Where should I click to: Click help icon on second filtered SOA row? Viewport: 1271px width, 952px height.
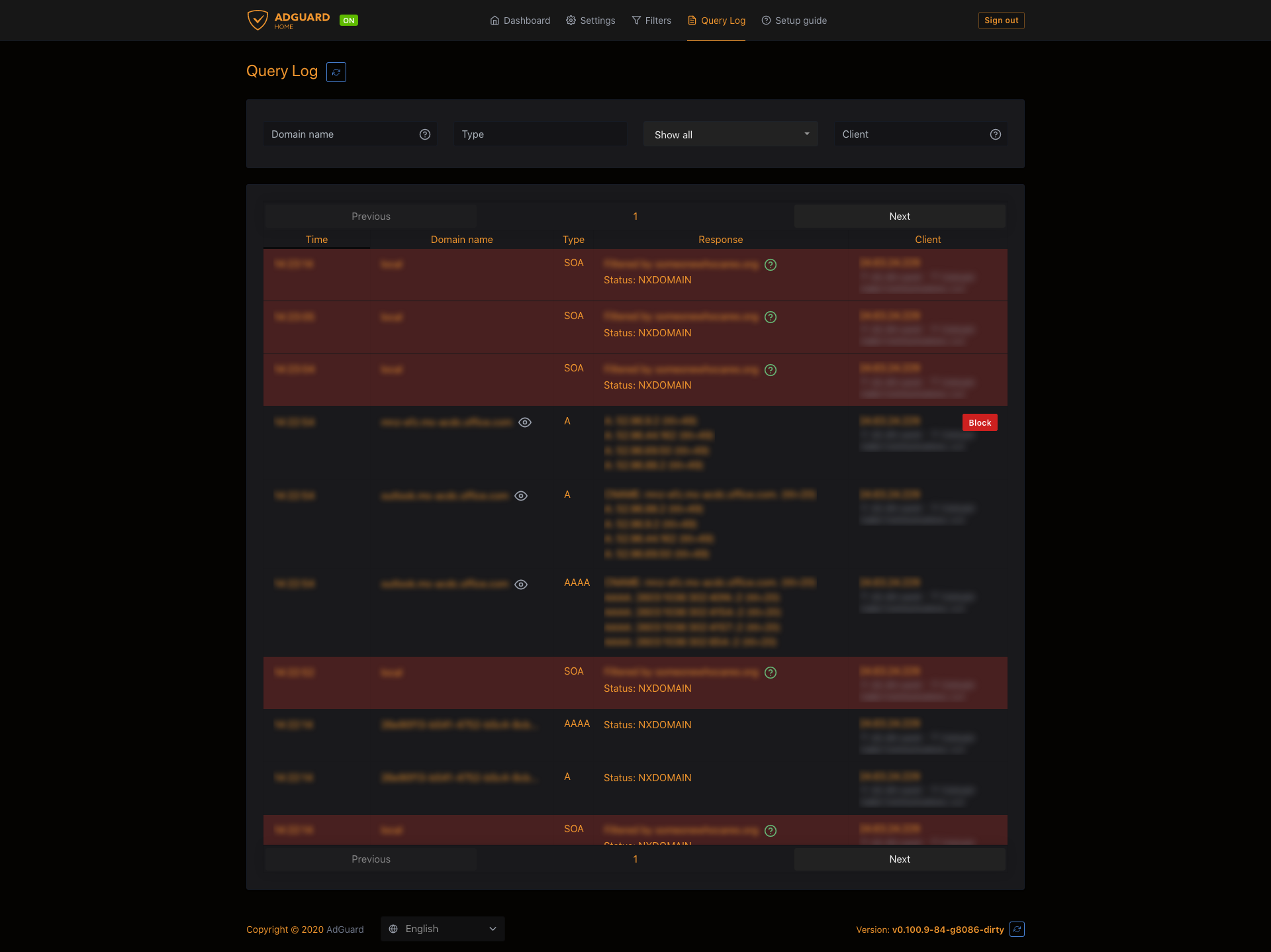771,317
